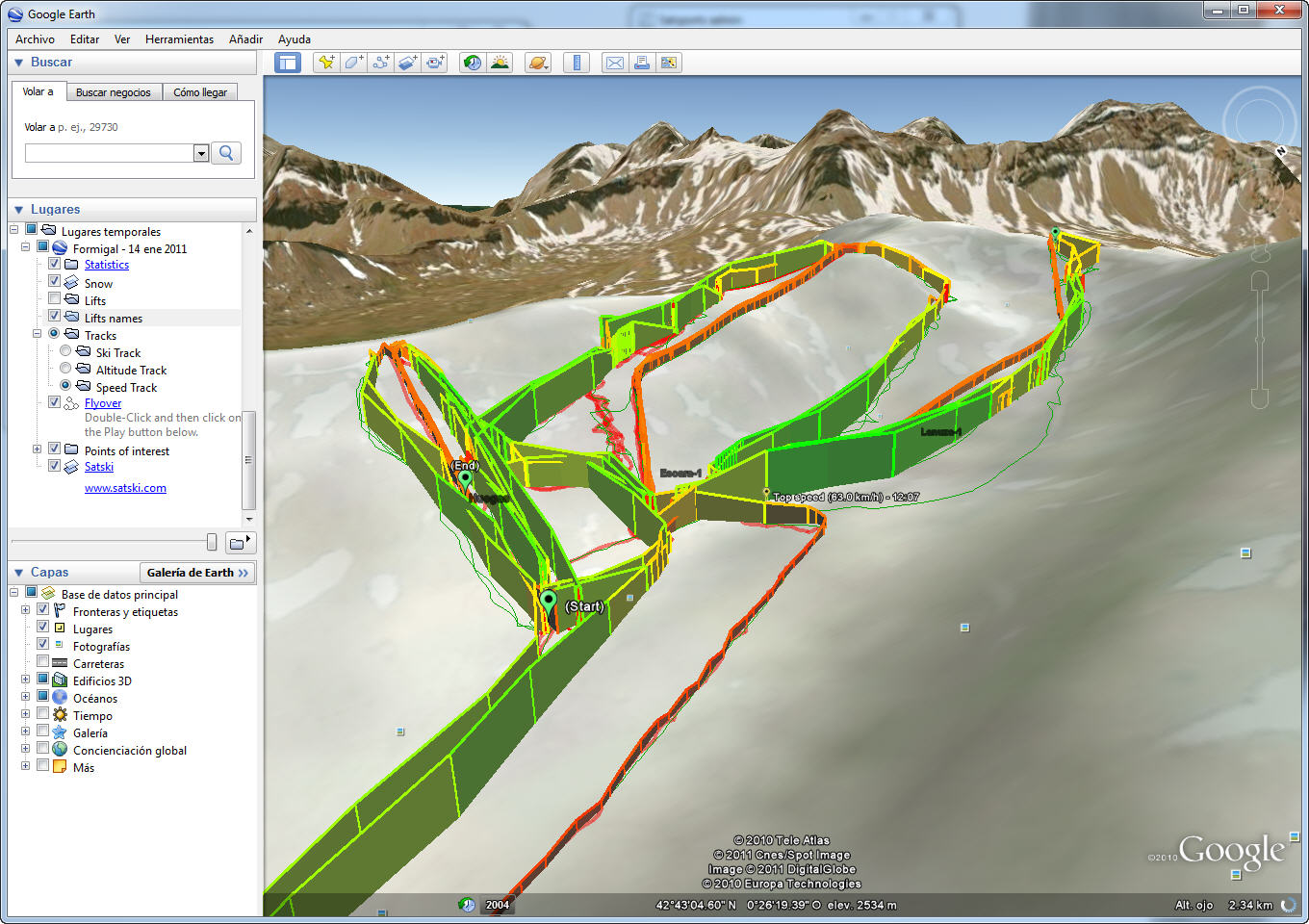The height and width of the screenshot is (924, 1309).
Task: Uncheck the Fotografías layer checkbox
Action: click(42, 644)
